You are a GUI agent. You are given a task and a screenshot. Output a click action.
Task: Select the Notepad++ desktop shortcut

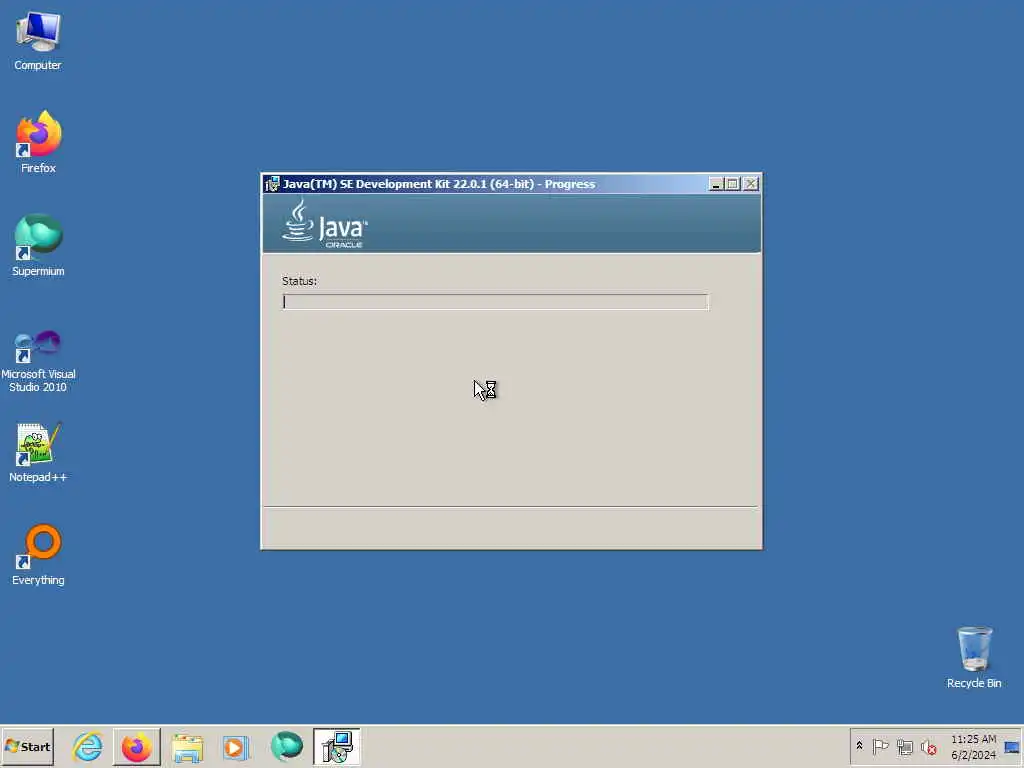tap(38, 453)
